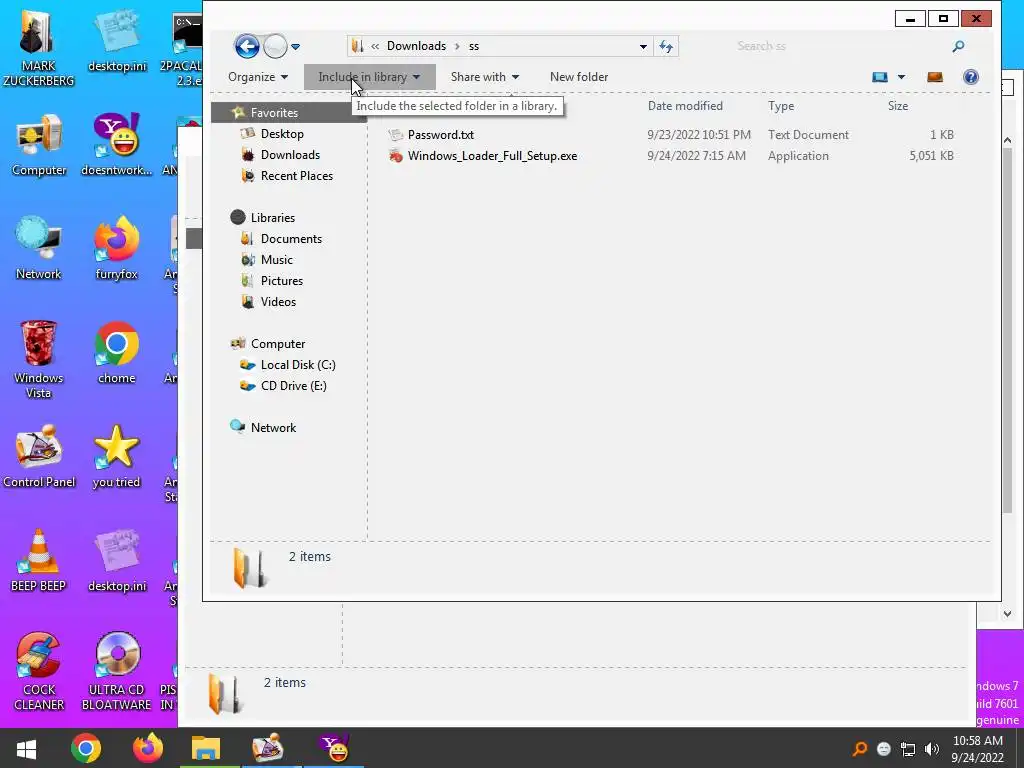Click the Password.txt file icon
1024x768 pixels.
tap(396, 135)
